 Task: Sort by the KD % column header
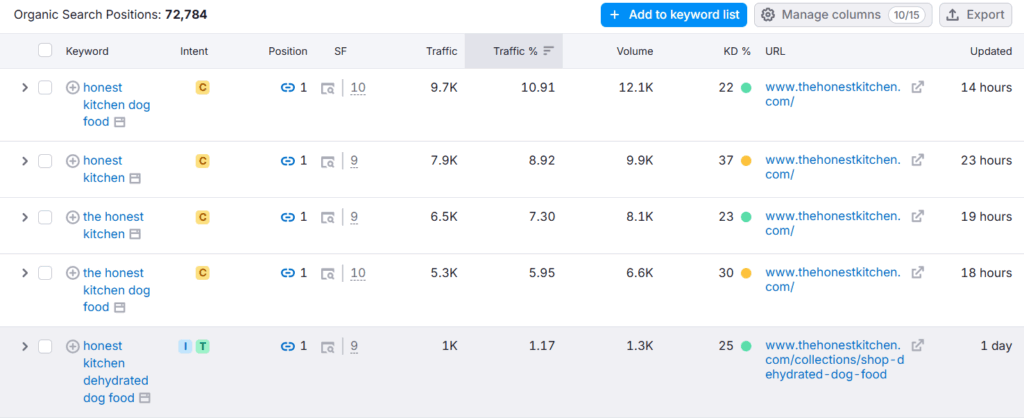[737, 51]
